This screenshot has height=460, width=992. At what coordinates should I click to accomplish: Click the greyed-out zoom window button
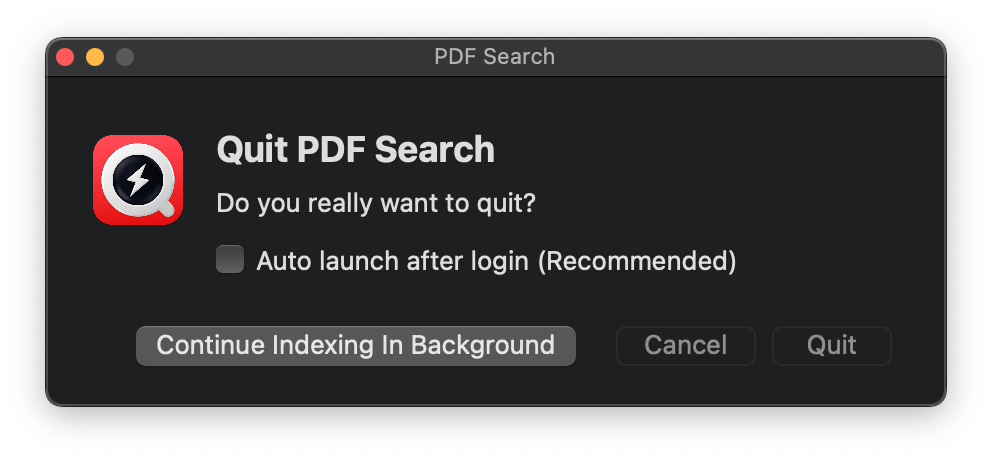click(125, 57)
